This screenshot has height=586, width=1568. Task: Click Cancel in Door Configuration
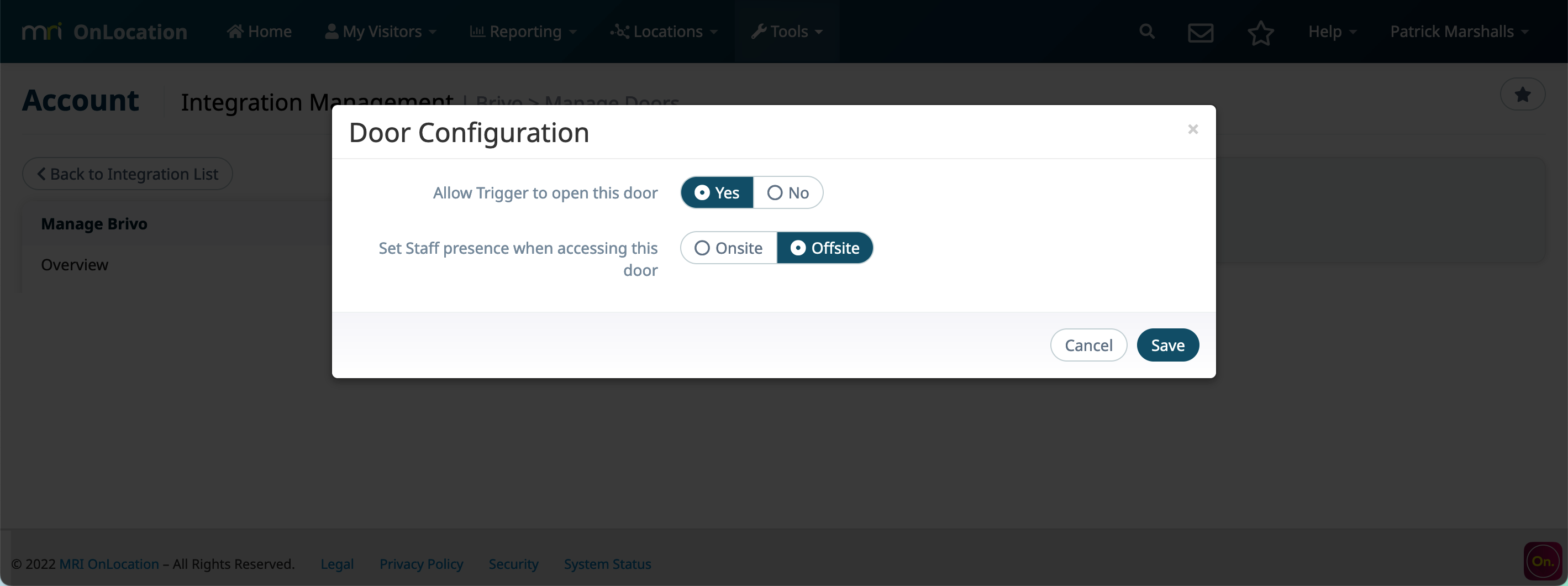click(x=1088, y=346)
